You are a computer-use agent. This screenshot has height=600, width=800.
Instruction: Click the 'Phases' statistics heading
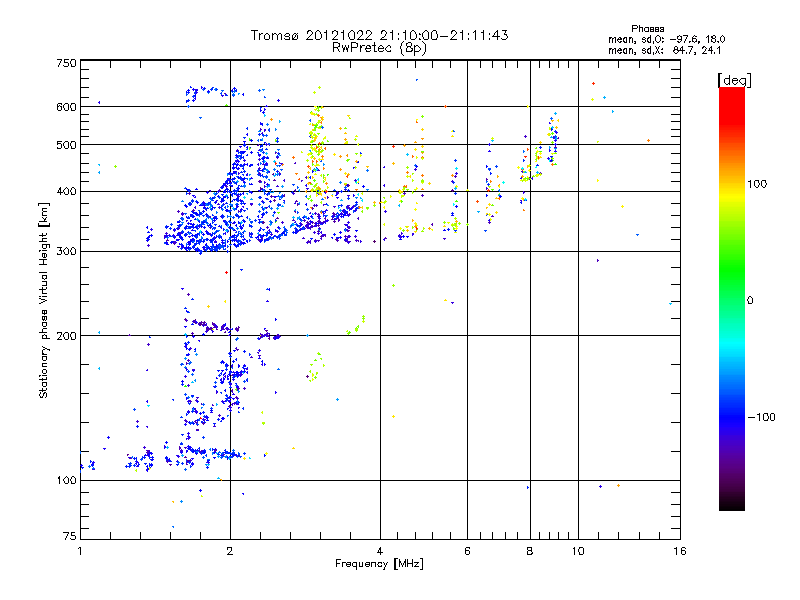coord(647,29)
